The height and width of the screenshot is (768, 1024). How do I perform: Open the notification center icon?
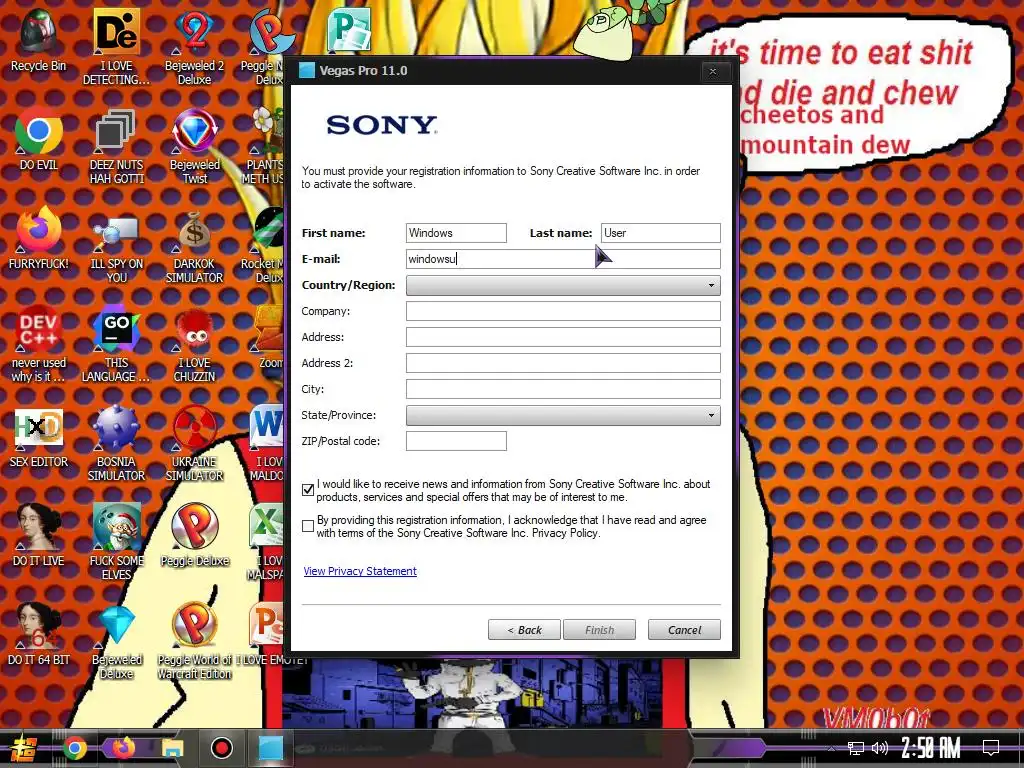(x=991, y=748)
